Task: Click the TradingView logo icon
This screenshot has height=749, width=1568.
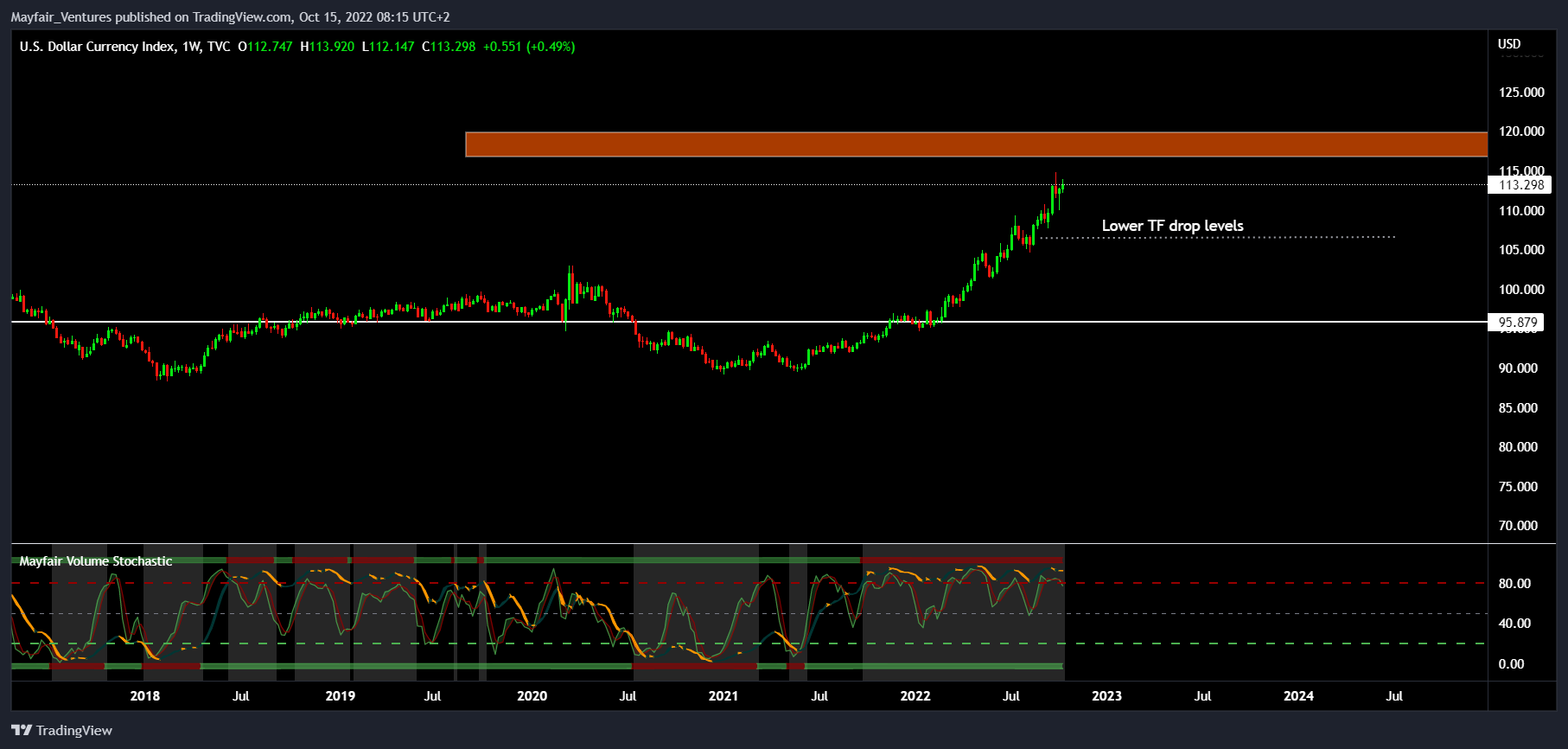Action: [x=22, y=730]
